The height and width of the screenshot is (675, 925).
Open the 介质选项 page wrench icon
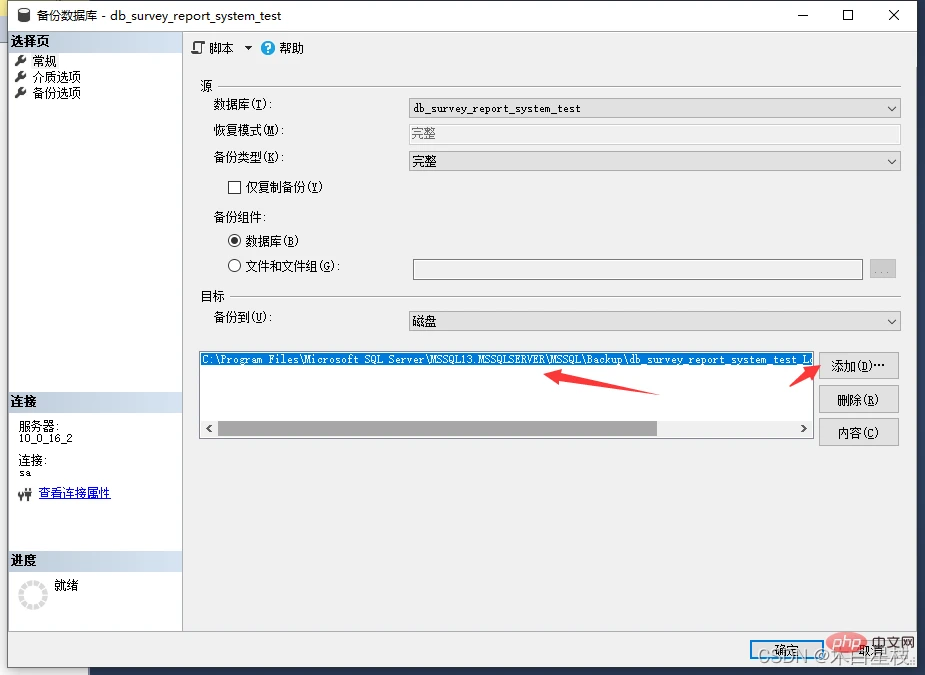(x=21, y=77)
